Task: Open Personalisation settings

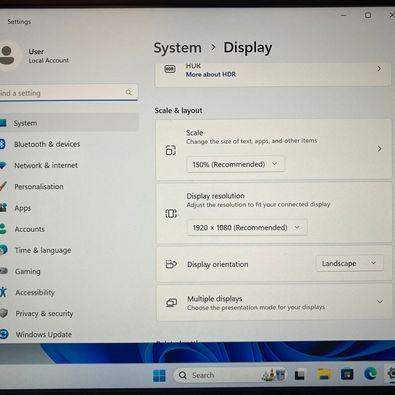Action: (68, 187)
